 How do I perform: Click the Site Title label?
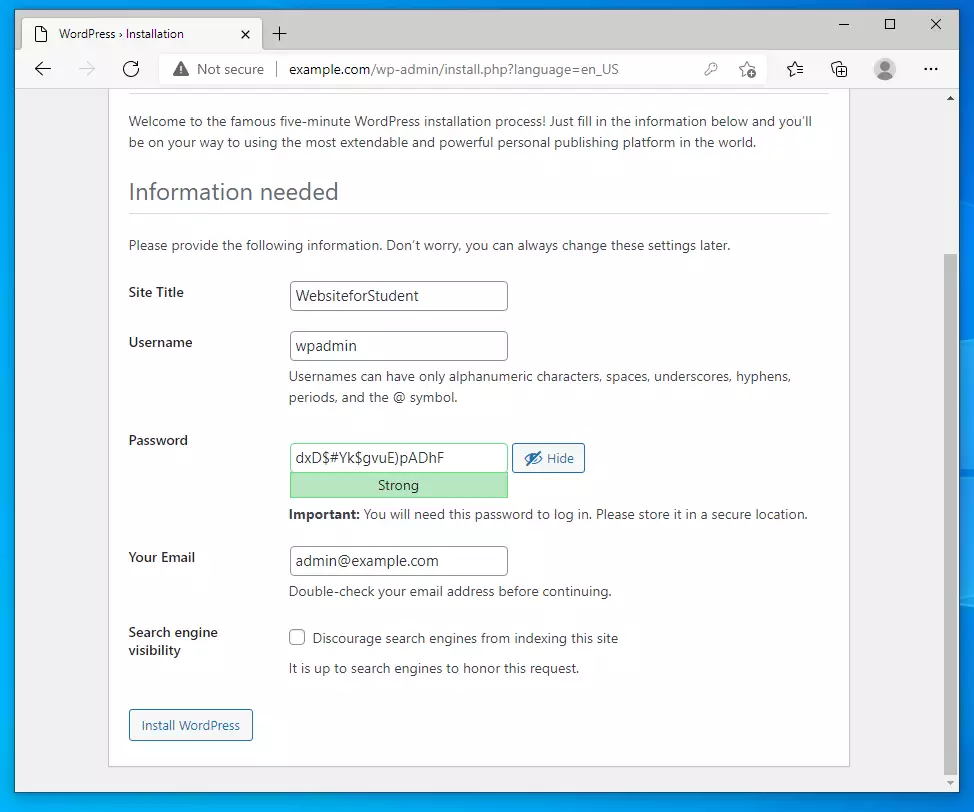(156, 292)
